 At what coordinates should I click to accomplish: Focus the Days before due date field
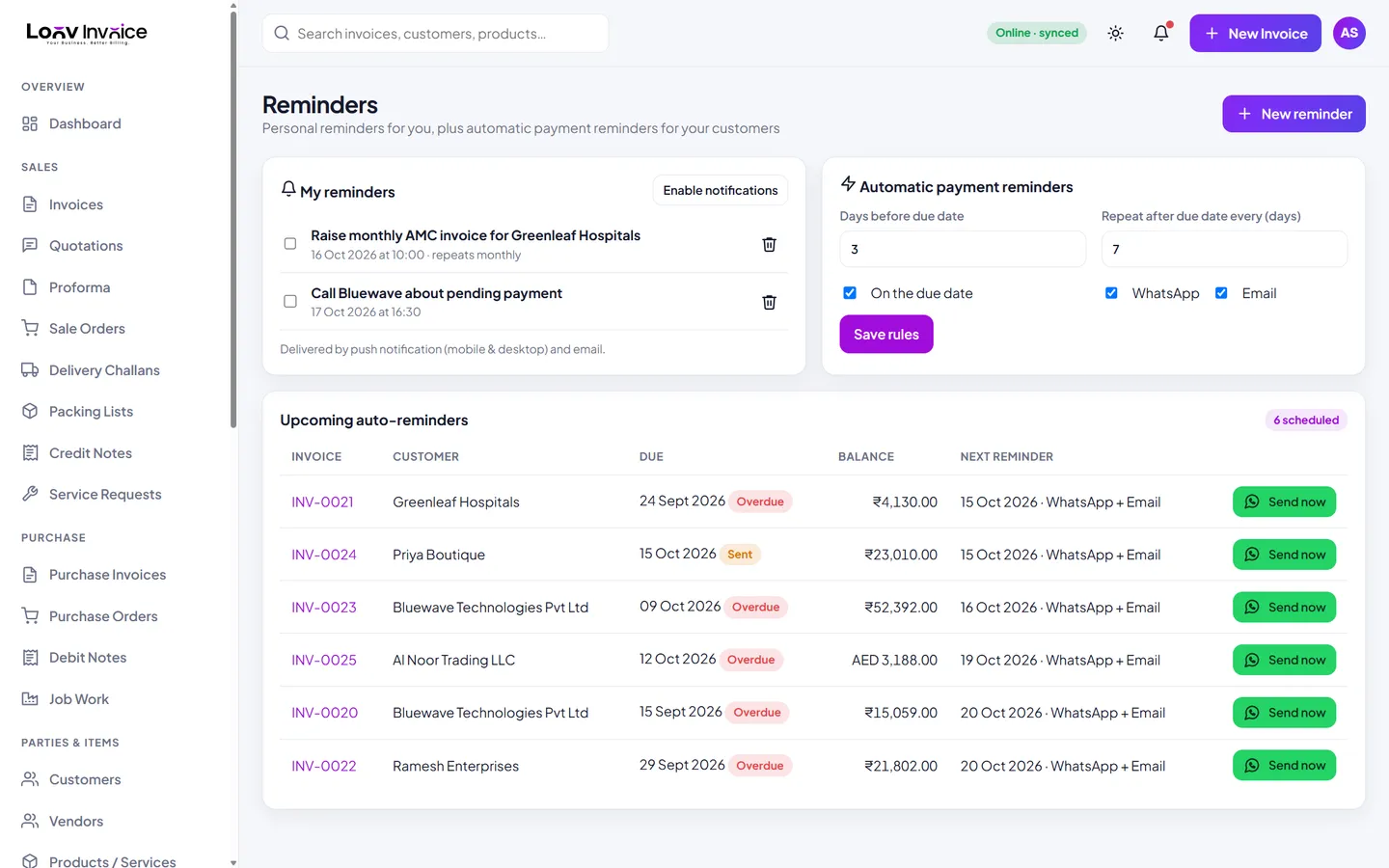(x=963, y=249)
